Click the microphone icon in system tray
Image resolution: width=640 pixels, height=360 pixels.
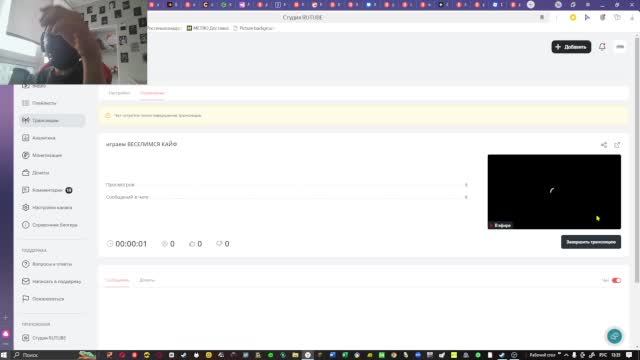[x=574, y=355]
